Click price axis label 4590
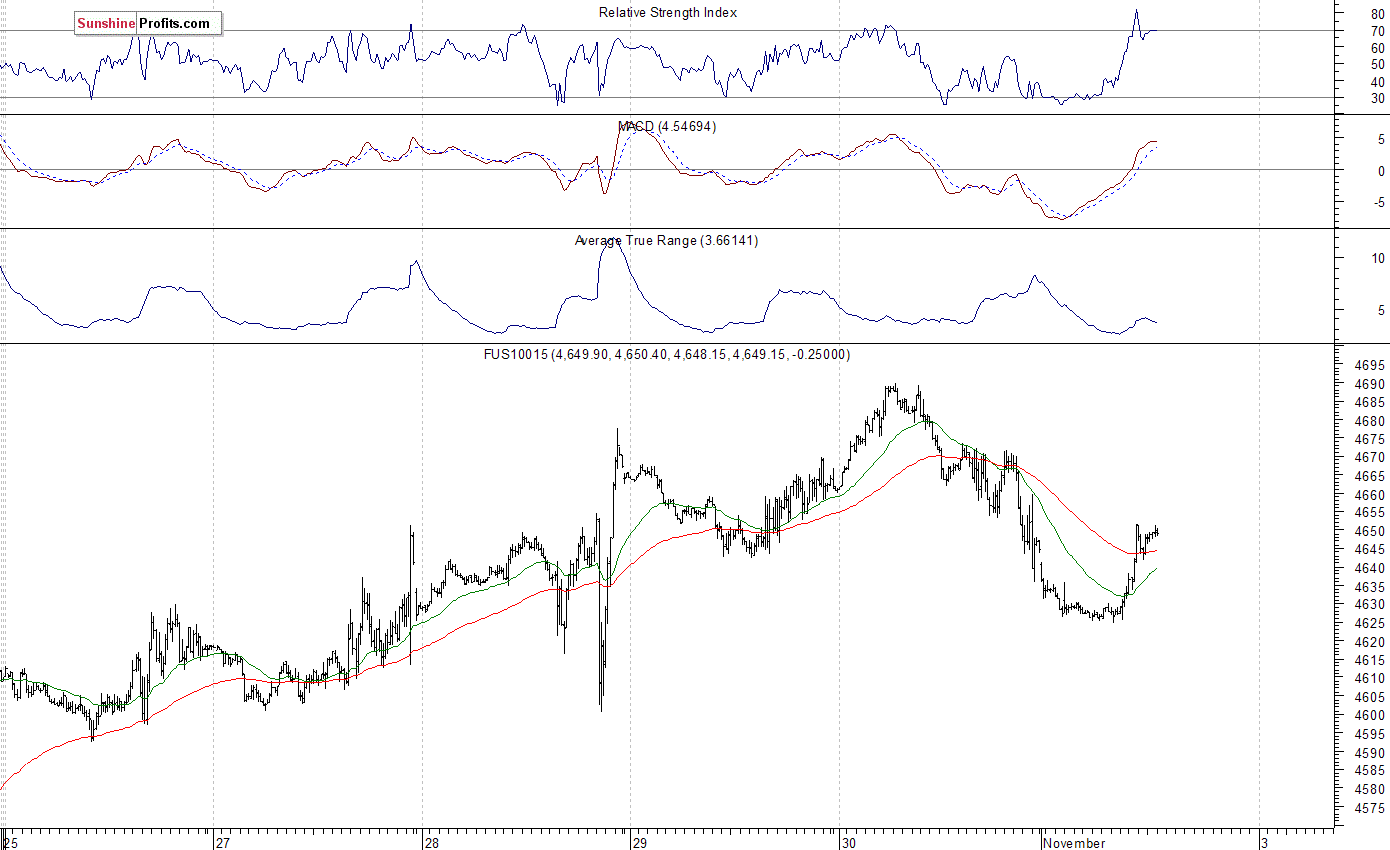1390x850 pixels. (x=1370, y=753)
